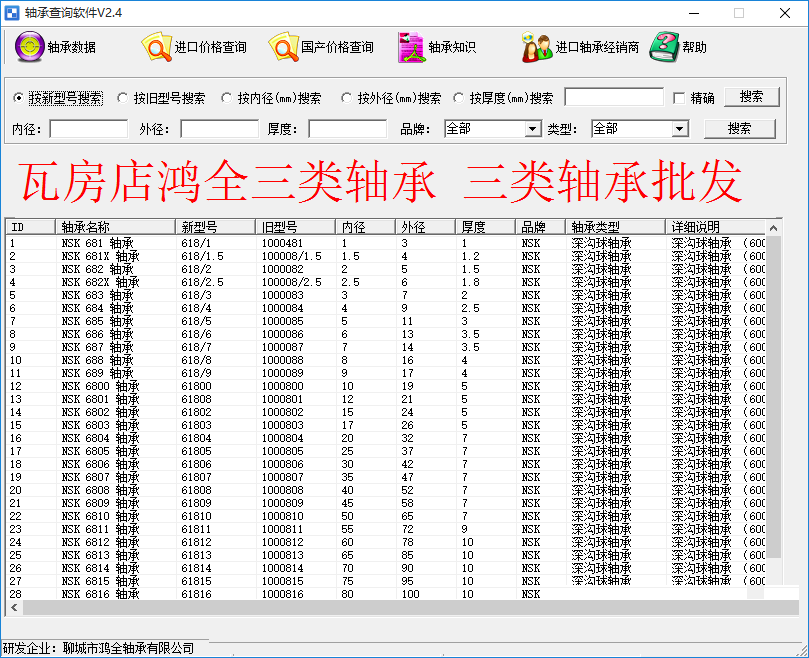Sort by 轴承名称 column header
809x658 pixels.
[x=115, y=227]
